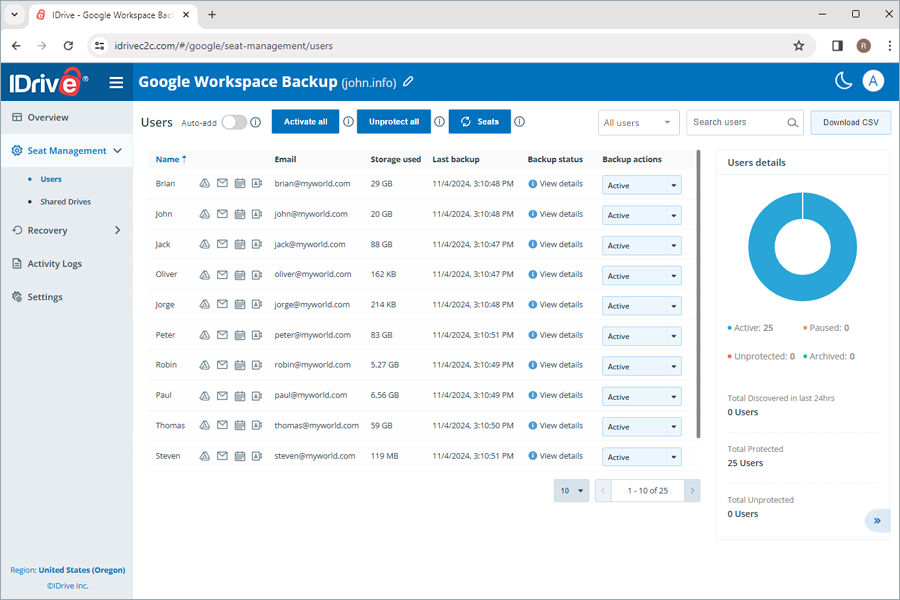
Task: Click info icon next to Seats button
Action: click(519, 122)
